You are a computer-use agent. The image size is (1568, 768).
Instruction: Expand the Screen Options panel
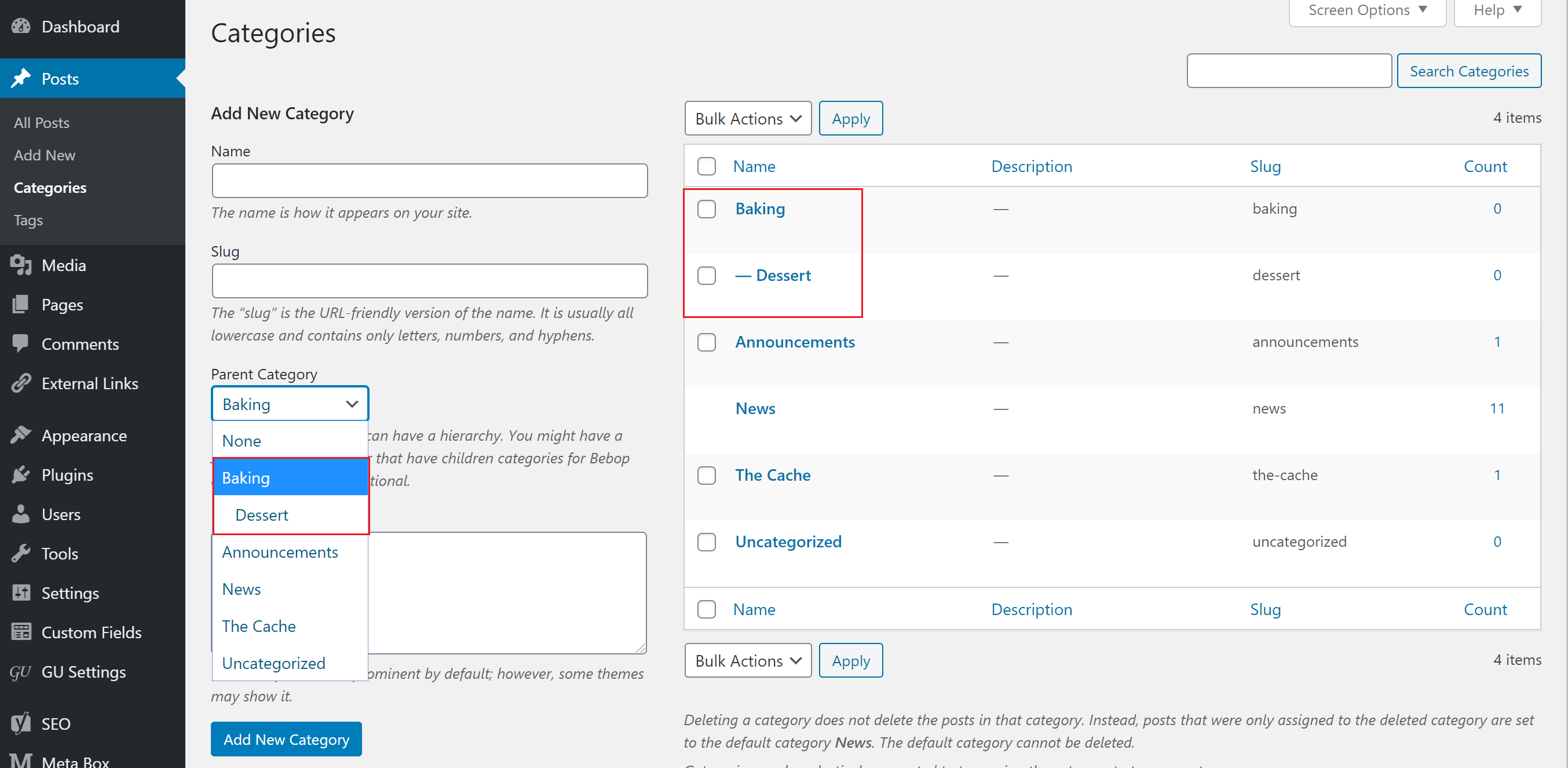(x=1366, y=10)
